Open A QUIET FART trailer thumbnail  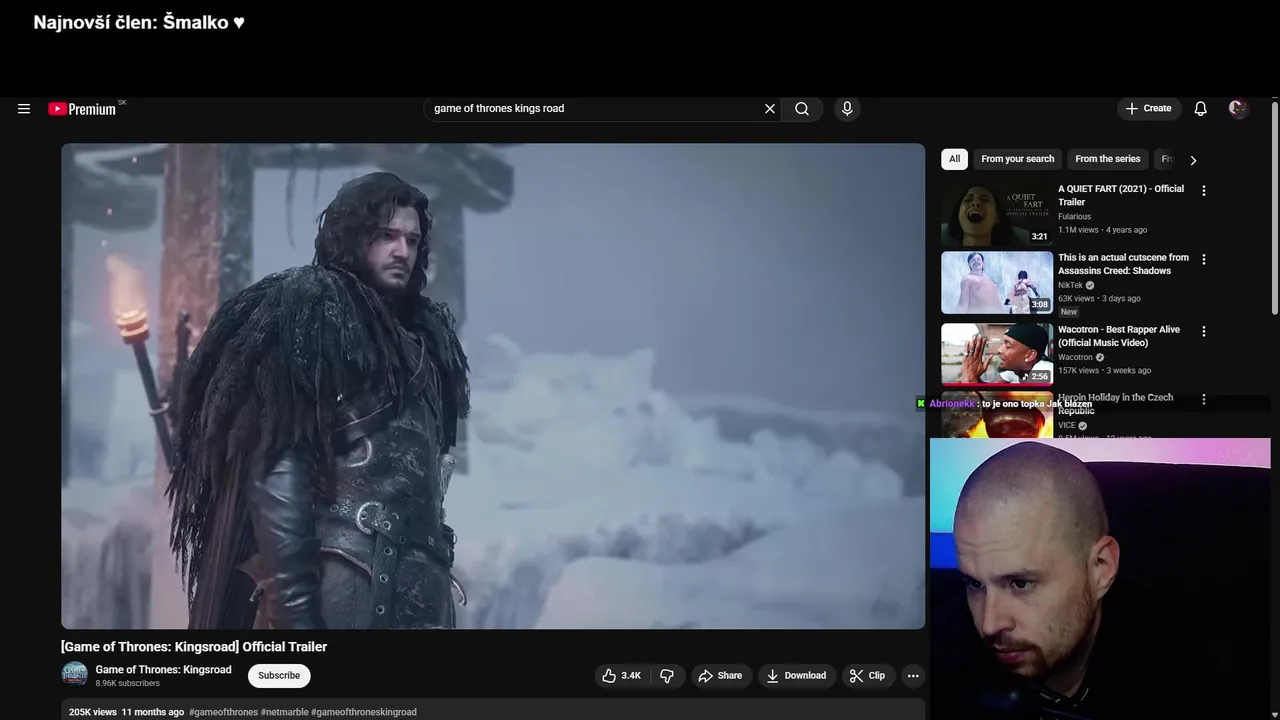[x=997, y=214]
